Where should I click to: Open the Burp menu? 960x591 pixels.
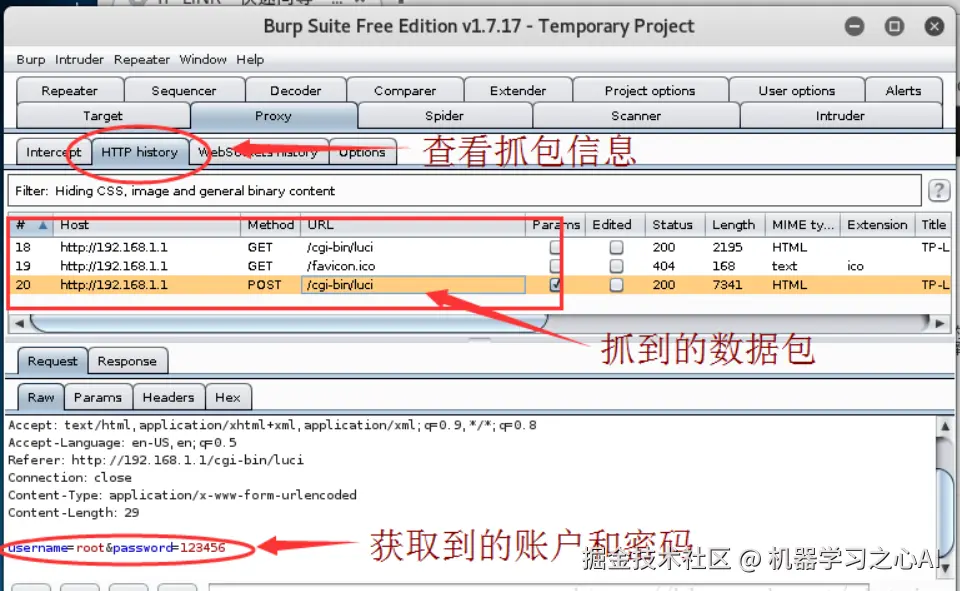tap(31, 59)
